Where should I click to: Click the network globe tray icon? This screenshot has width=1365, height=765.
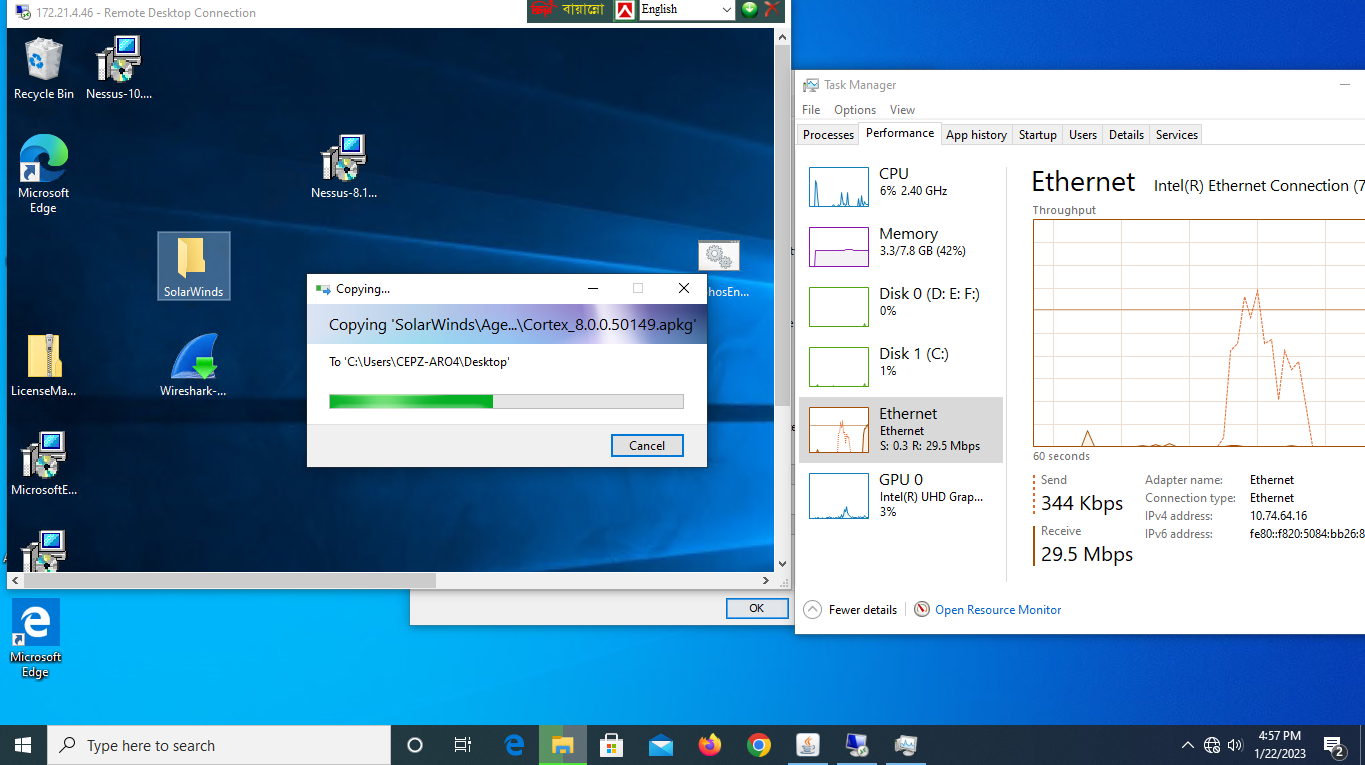coord(1212,745)
